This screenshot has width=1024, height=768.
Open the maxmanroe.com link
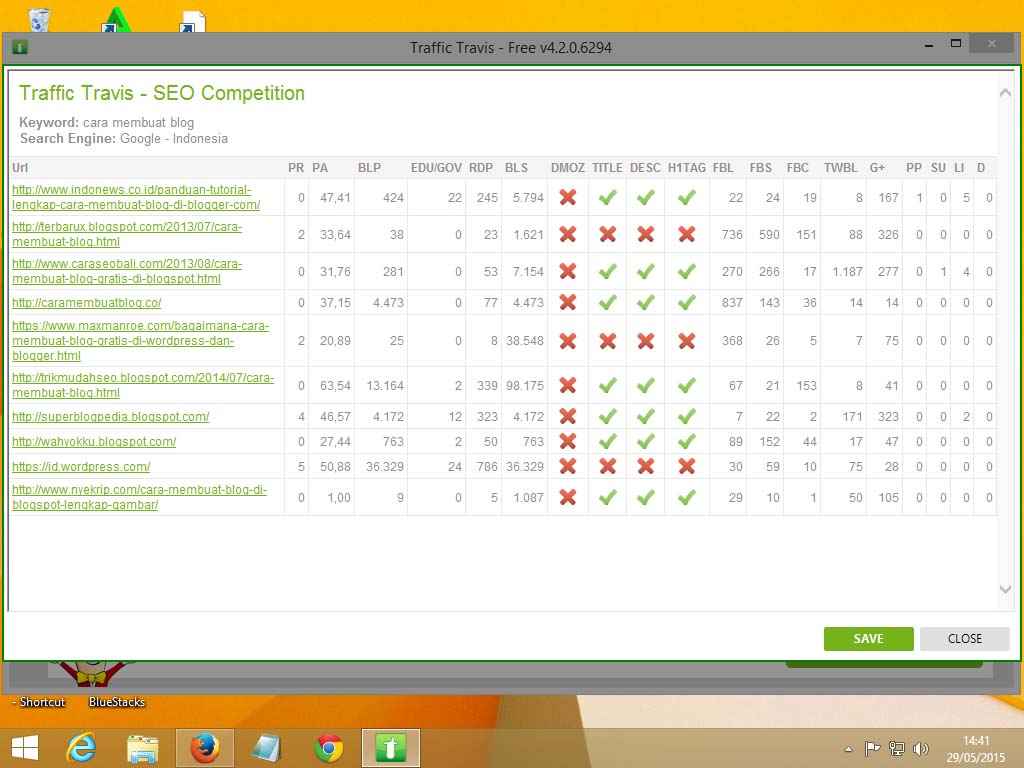point(140,340)
